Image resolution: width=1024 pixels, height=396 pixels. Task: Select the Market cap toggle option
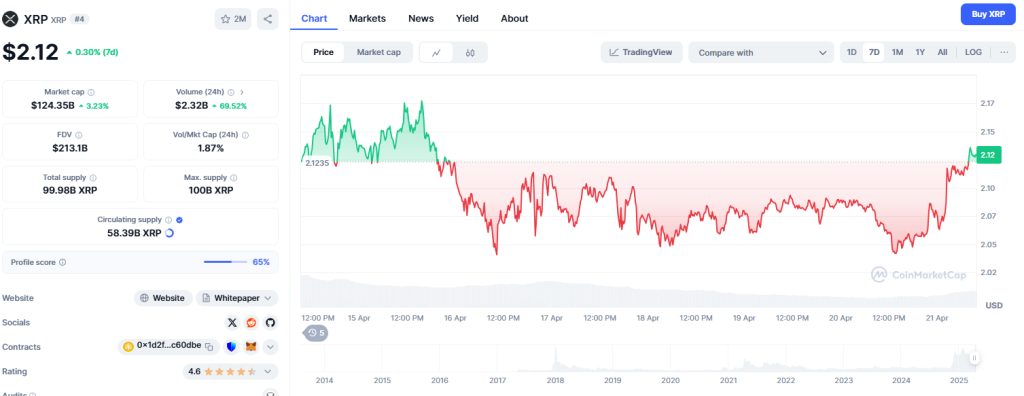[378, 53]
